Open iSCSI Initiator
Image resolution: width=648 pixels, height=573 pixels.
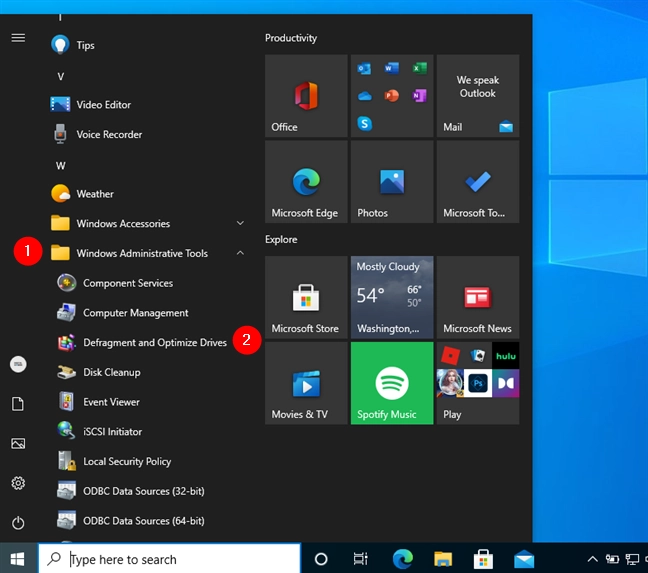(x=147, y=432)
